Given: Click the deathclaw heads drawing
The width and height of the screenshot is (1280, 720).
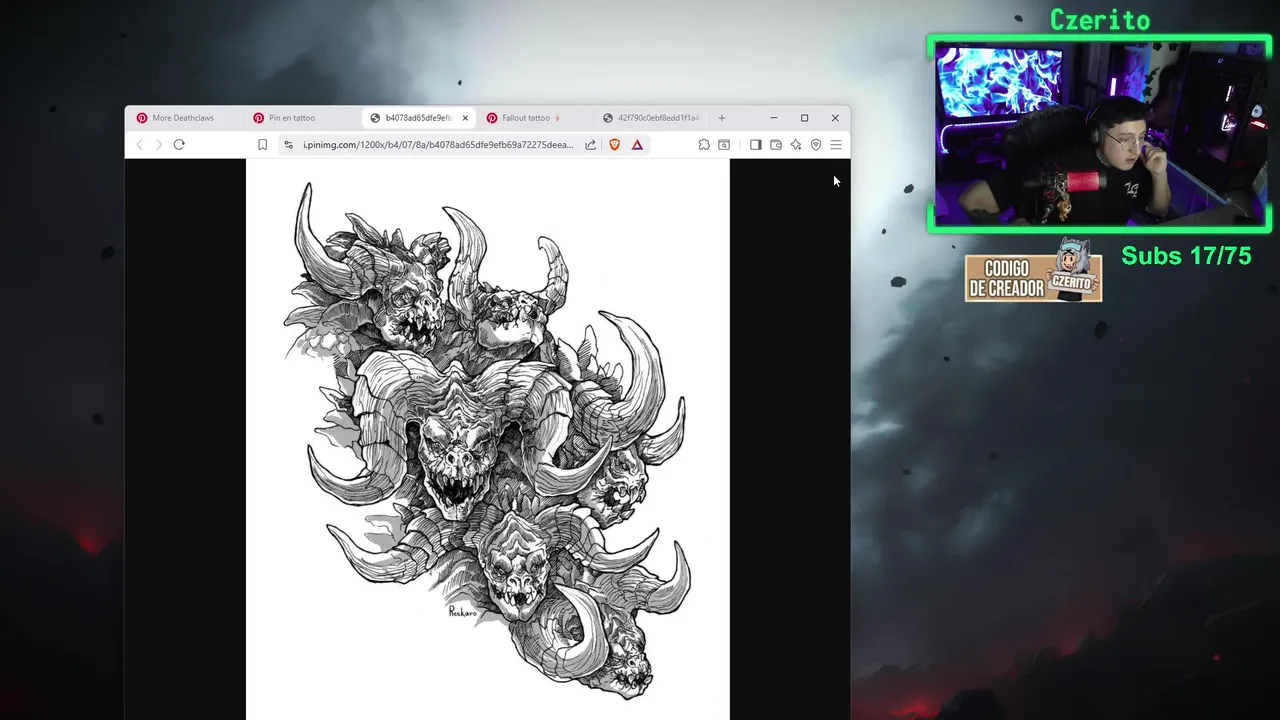Looking at the screenshot, I should (x=488, y=440).
